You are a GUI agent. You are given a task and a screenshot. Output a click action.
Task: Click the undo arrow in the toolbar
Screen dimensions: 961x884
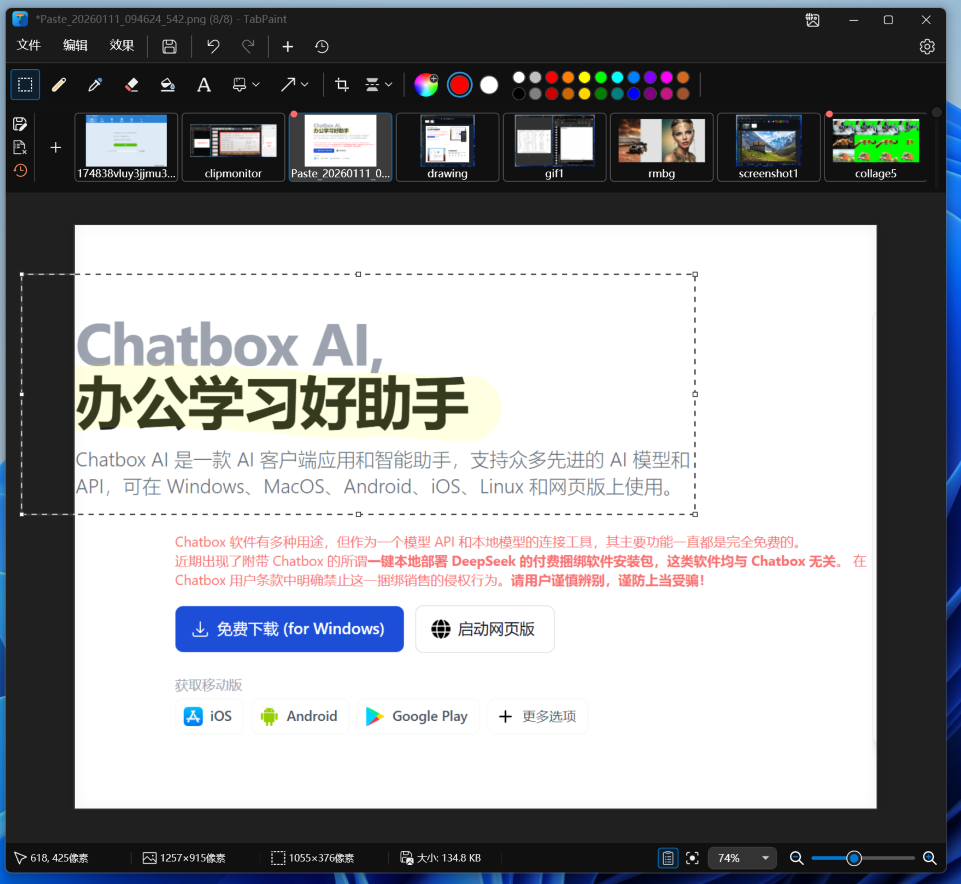pyautogui.click(x=212, y=46)
